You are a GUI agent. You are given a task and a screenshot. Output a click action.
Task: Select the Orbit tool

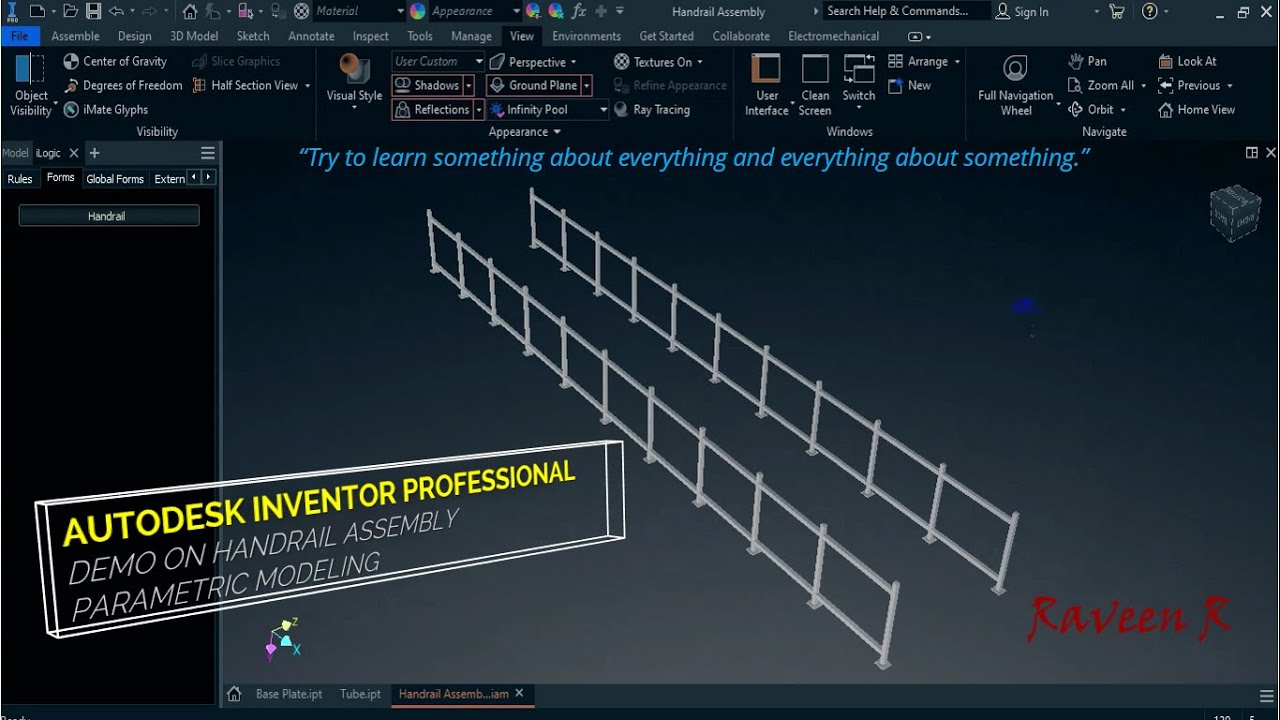pos(1091,109)
